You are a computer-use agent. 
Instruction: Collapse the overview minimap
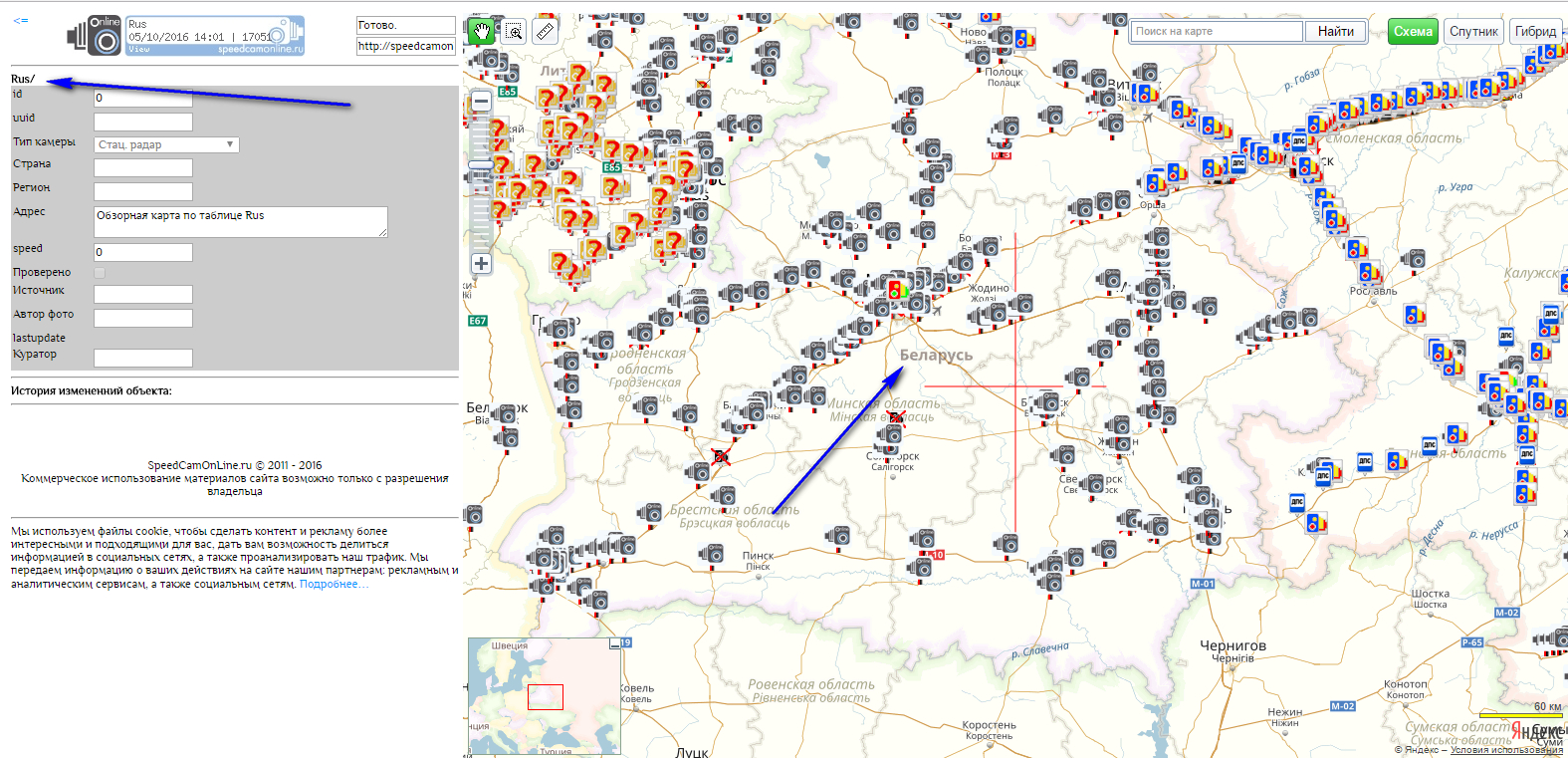coord(614,644)
